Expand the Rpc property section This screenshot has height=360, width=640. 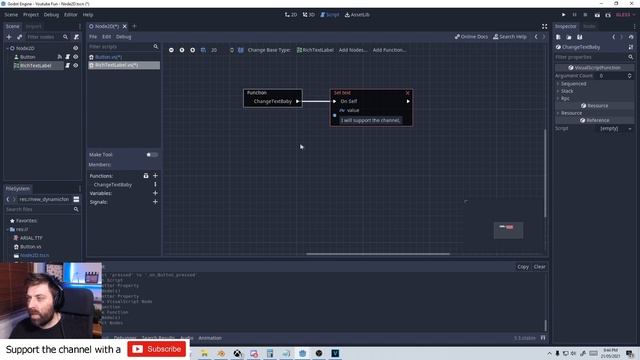(594, 98)
